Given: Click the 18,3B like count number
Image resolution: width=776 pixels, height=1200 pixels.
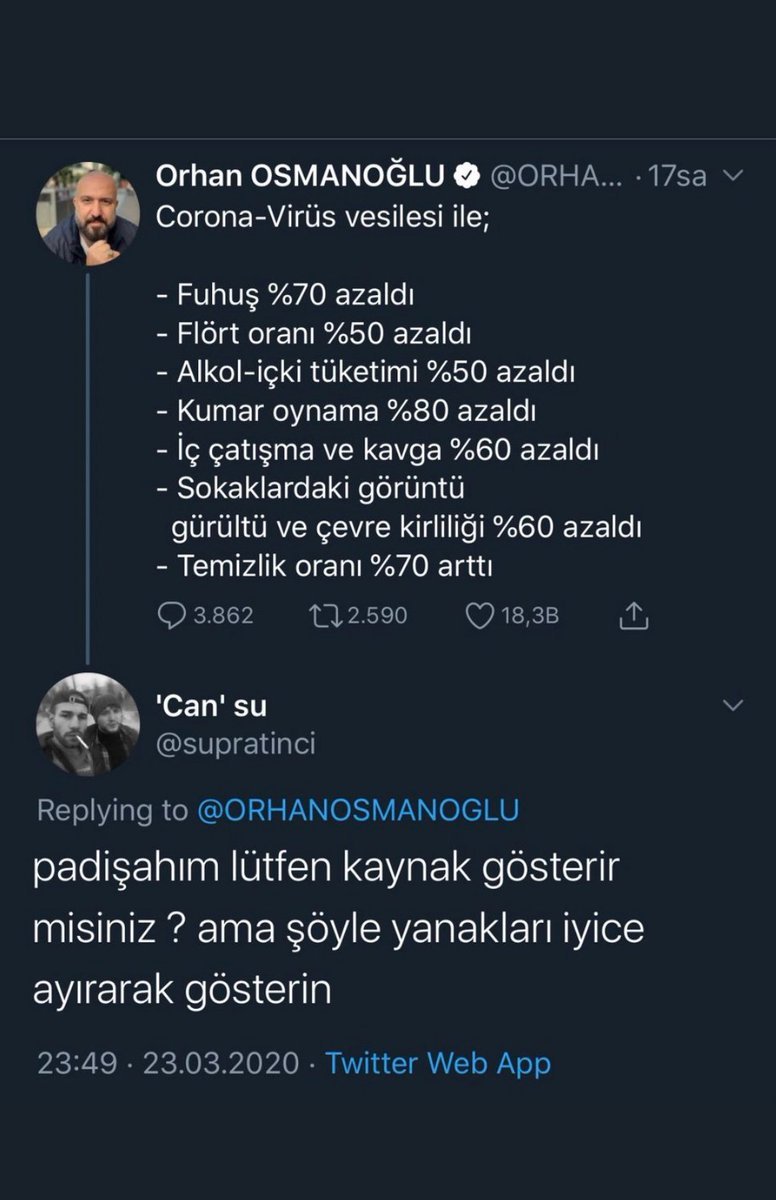Looking at the screenshot, I should [529, 616].
